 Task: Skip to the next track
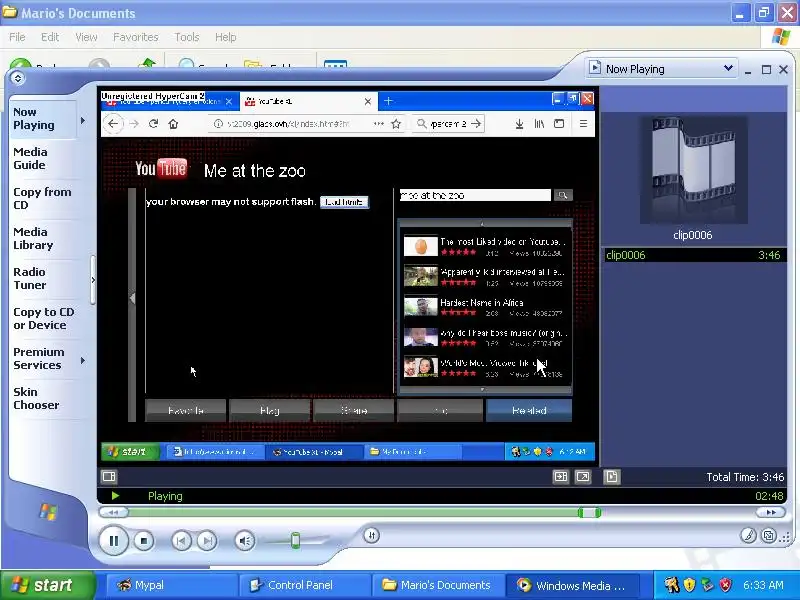[x=207, y=541]
